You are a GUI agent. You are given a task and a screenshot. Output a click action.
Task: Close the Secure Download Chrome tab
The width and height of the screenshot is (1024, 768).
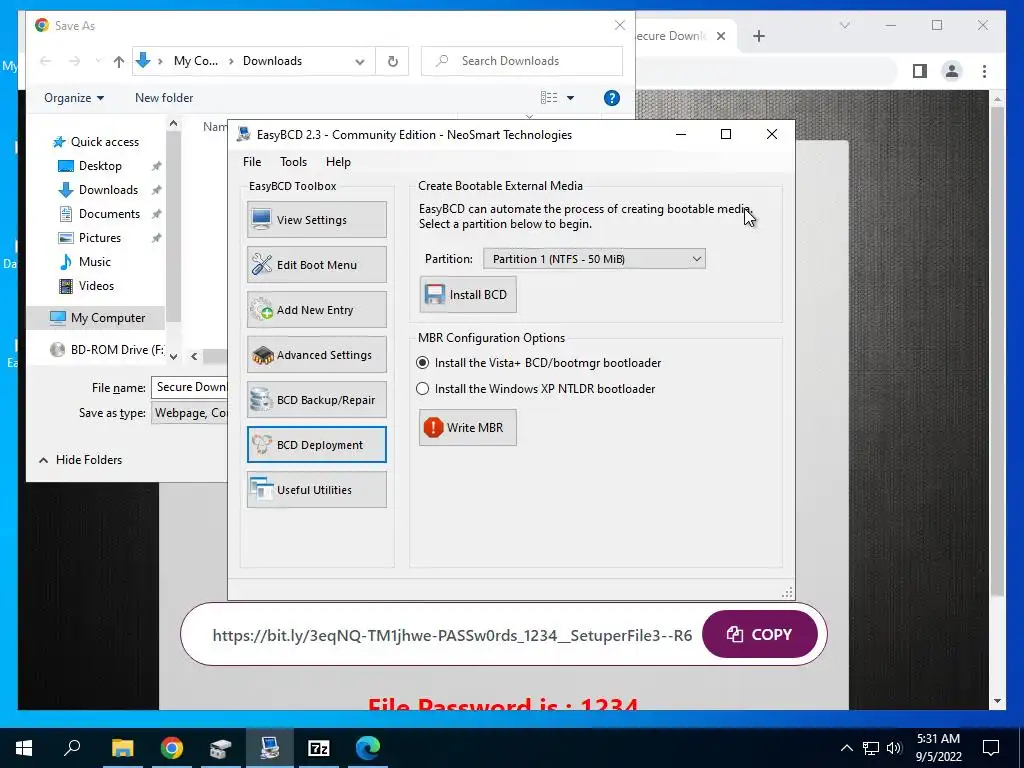tap(721, 36)
